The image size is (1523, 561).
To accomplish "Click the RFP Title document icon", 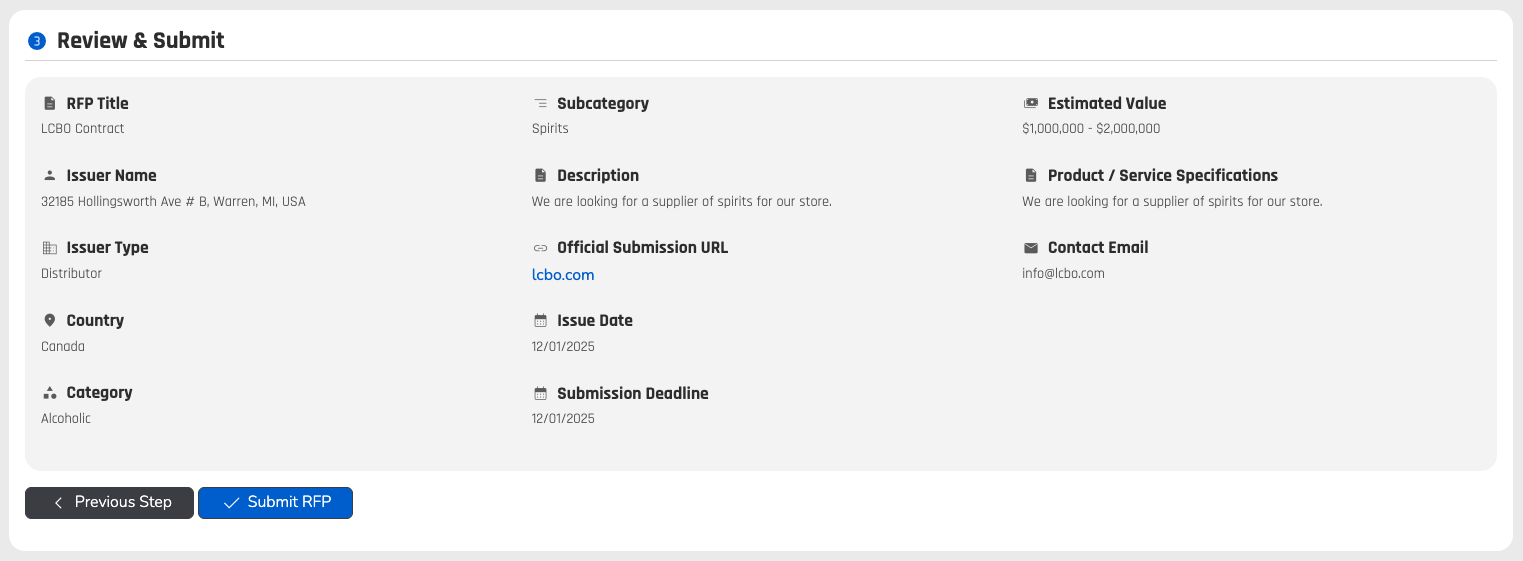I will click(50, 104).
